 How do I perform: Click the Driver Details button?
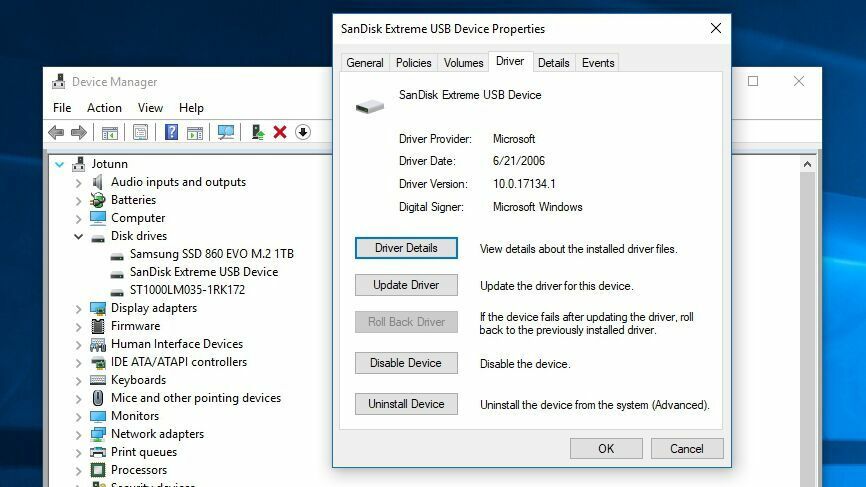pos(406,248)
